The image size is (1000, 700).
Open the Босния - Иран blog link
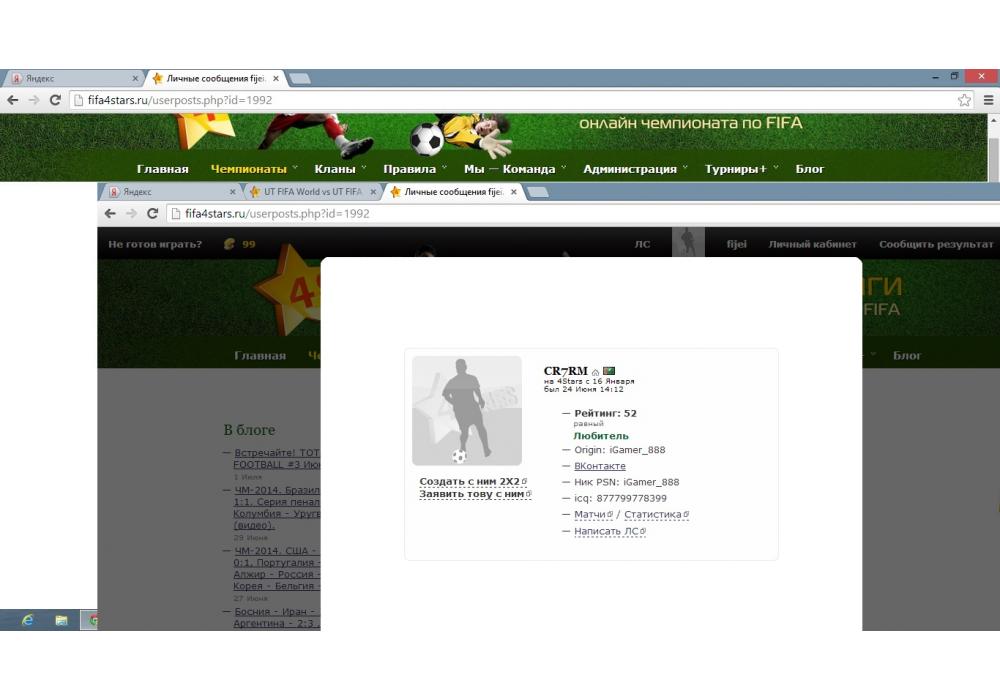click(x=277, y=617)
